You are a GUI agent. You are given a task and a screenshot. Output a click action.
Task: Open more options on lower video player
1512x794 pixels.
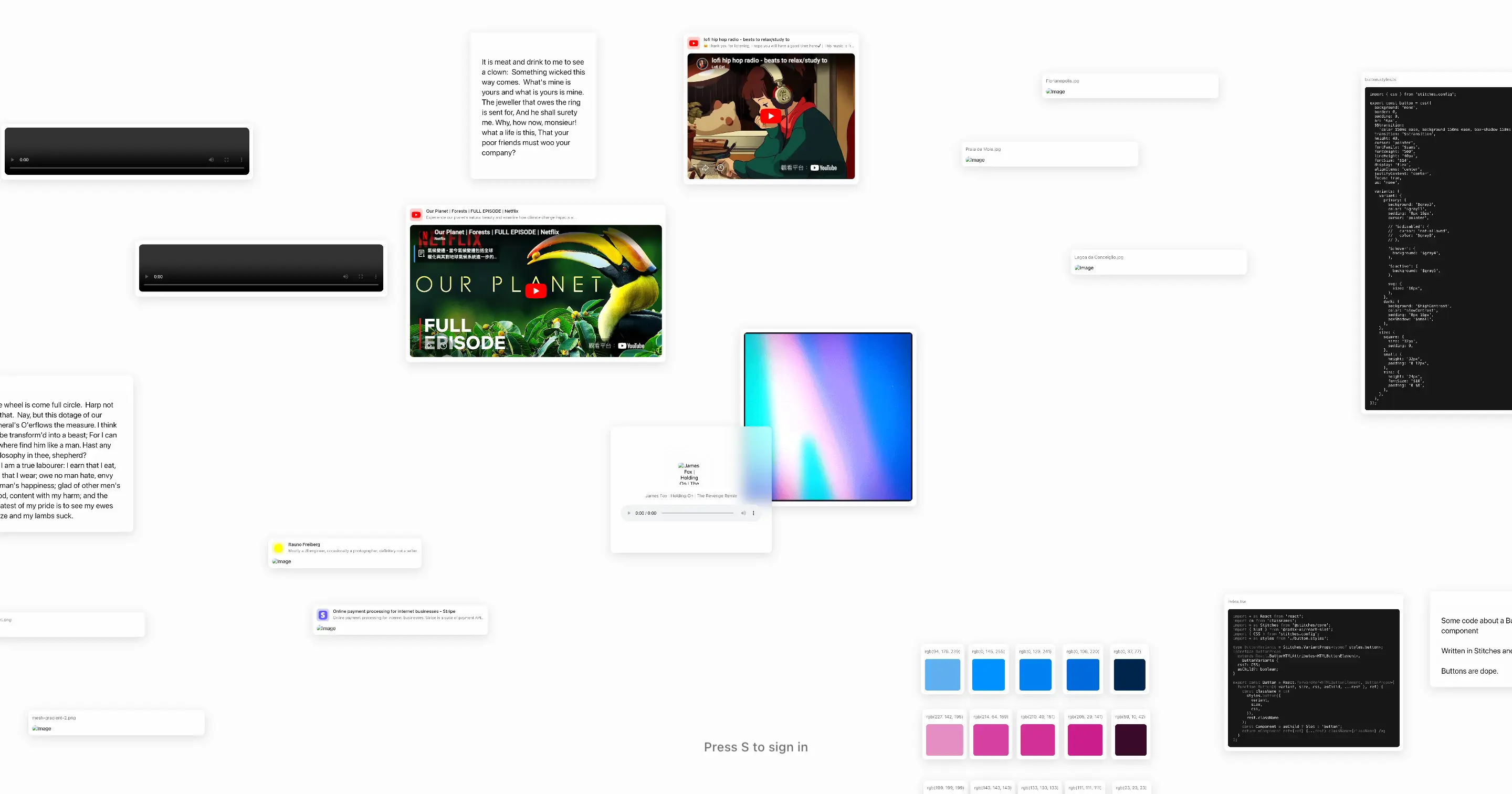tap(376, 277)
